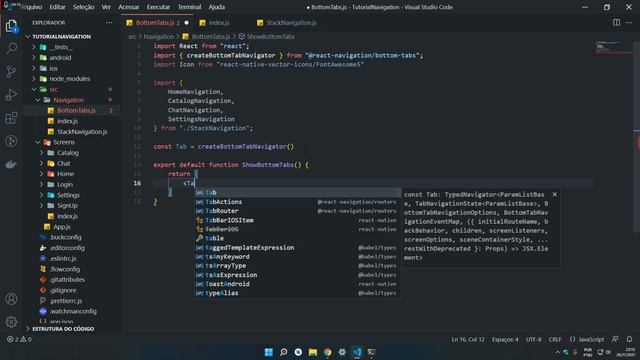Open StackNavigation.js in the explorer tree
The image size is (640, 360).
[82, 131]
